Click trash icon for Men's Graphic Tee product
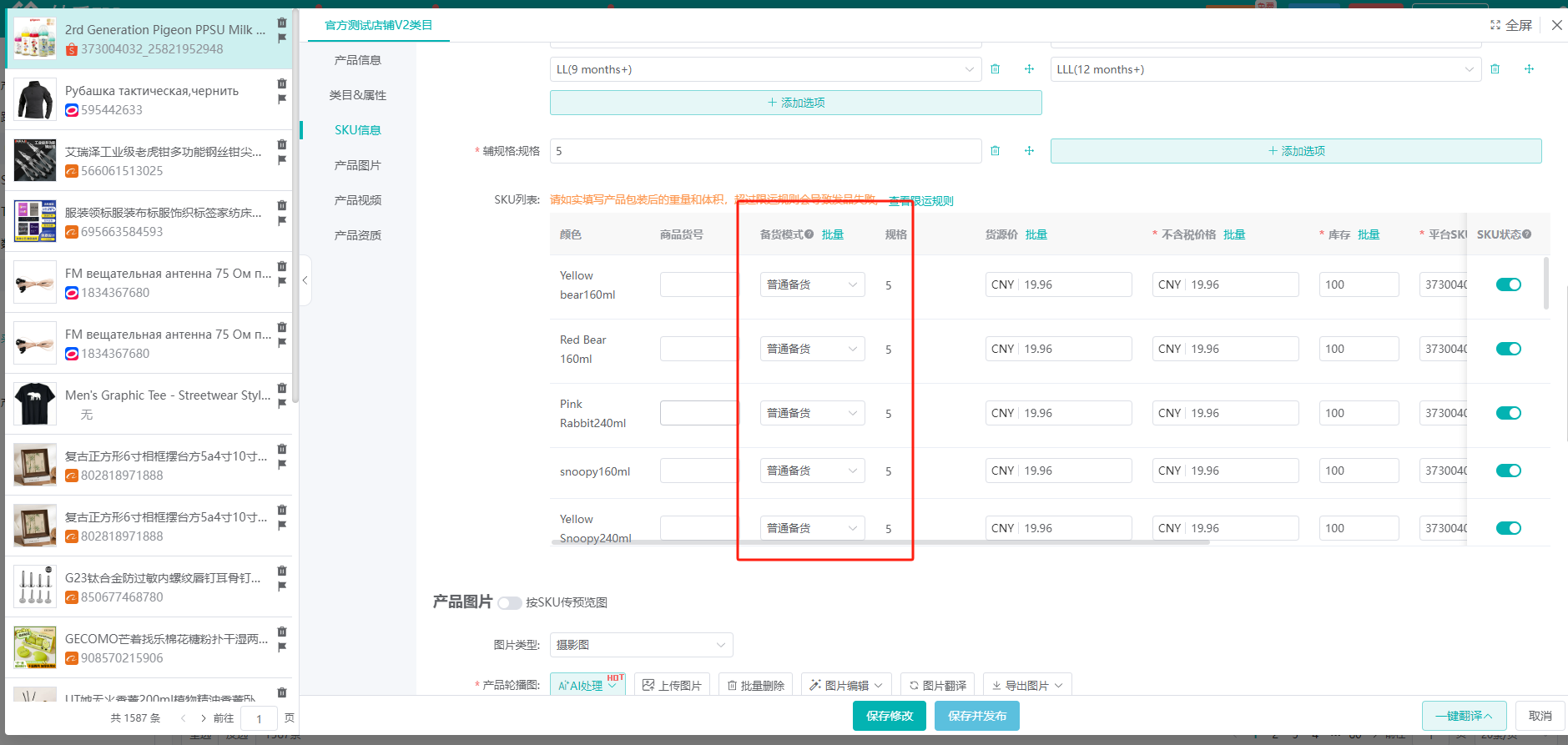Screen dimensions: 1568x745 282,388
